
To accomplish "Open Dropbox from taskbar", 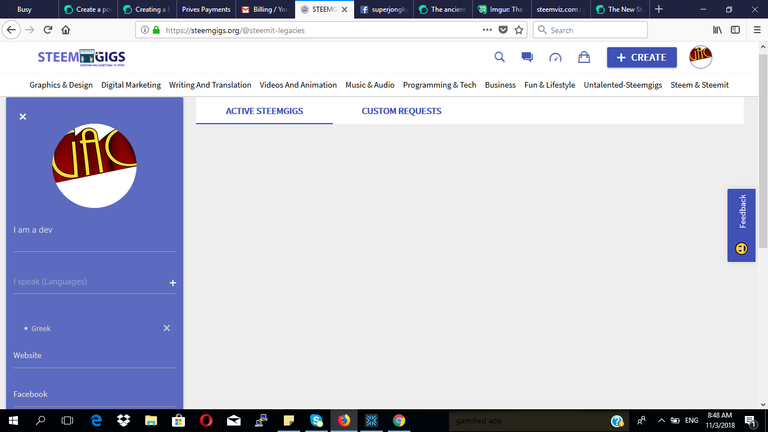I will point(123,421).
